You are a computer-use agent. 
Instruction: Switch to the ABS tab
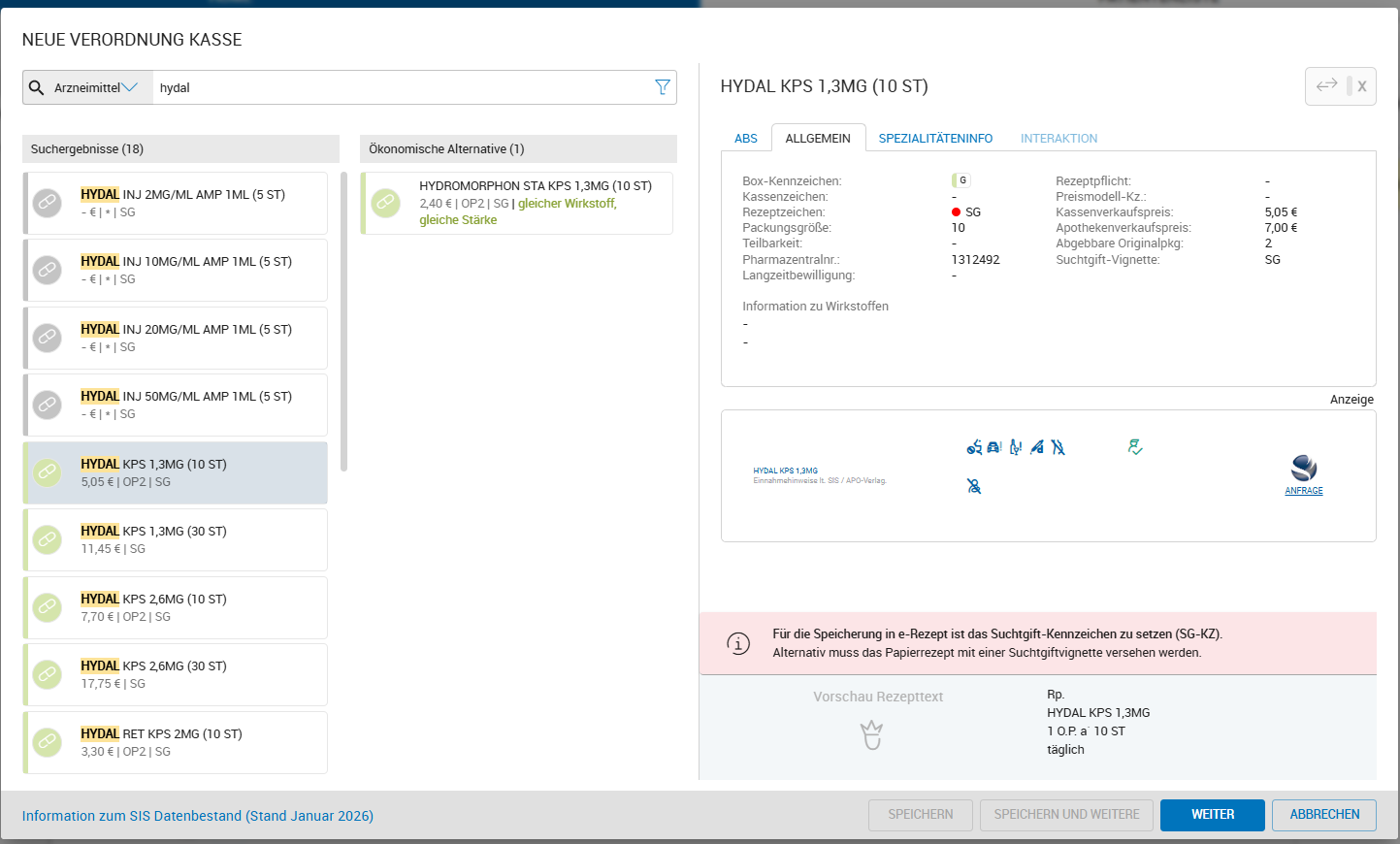(x=746, y=139)
